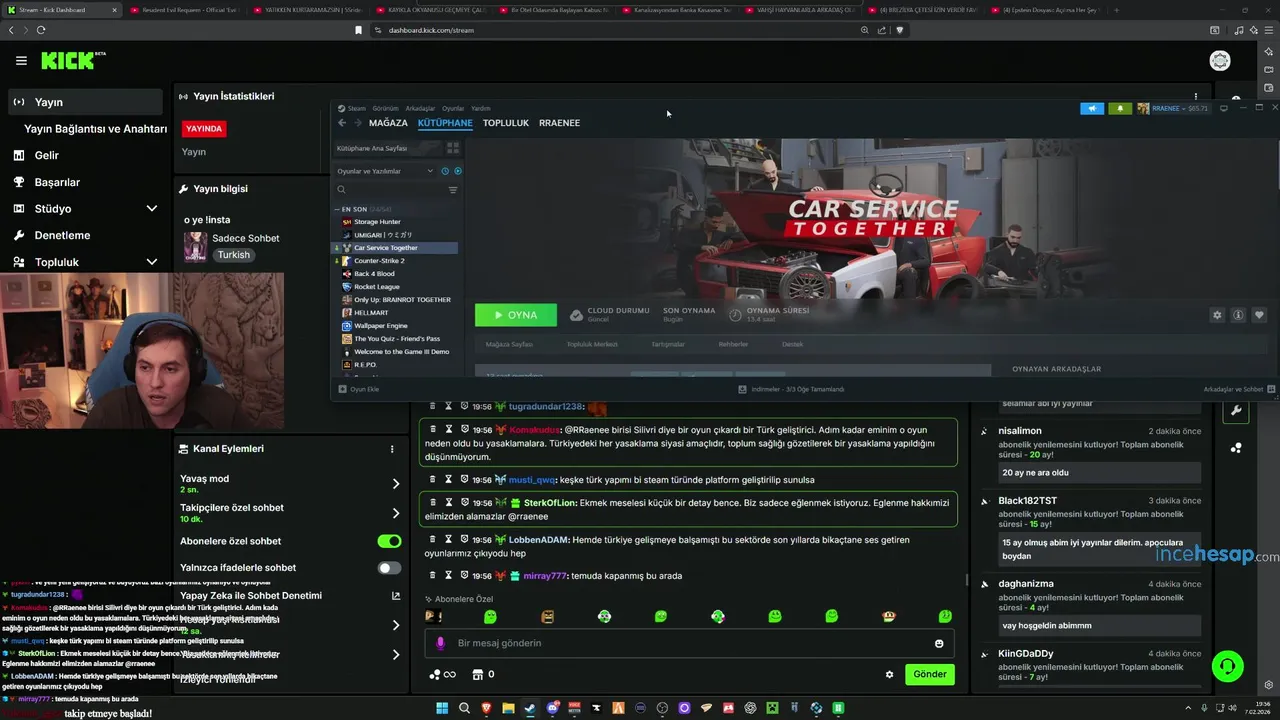Click the chat message input field
This screenshot has height=720, width=1280.
[x=689, y=643]
